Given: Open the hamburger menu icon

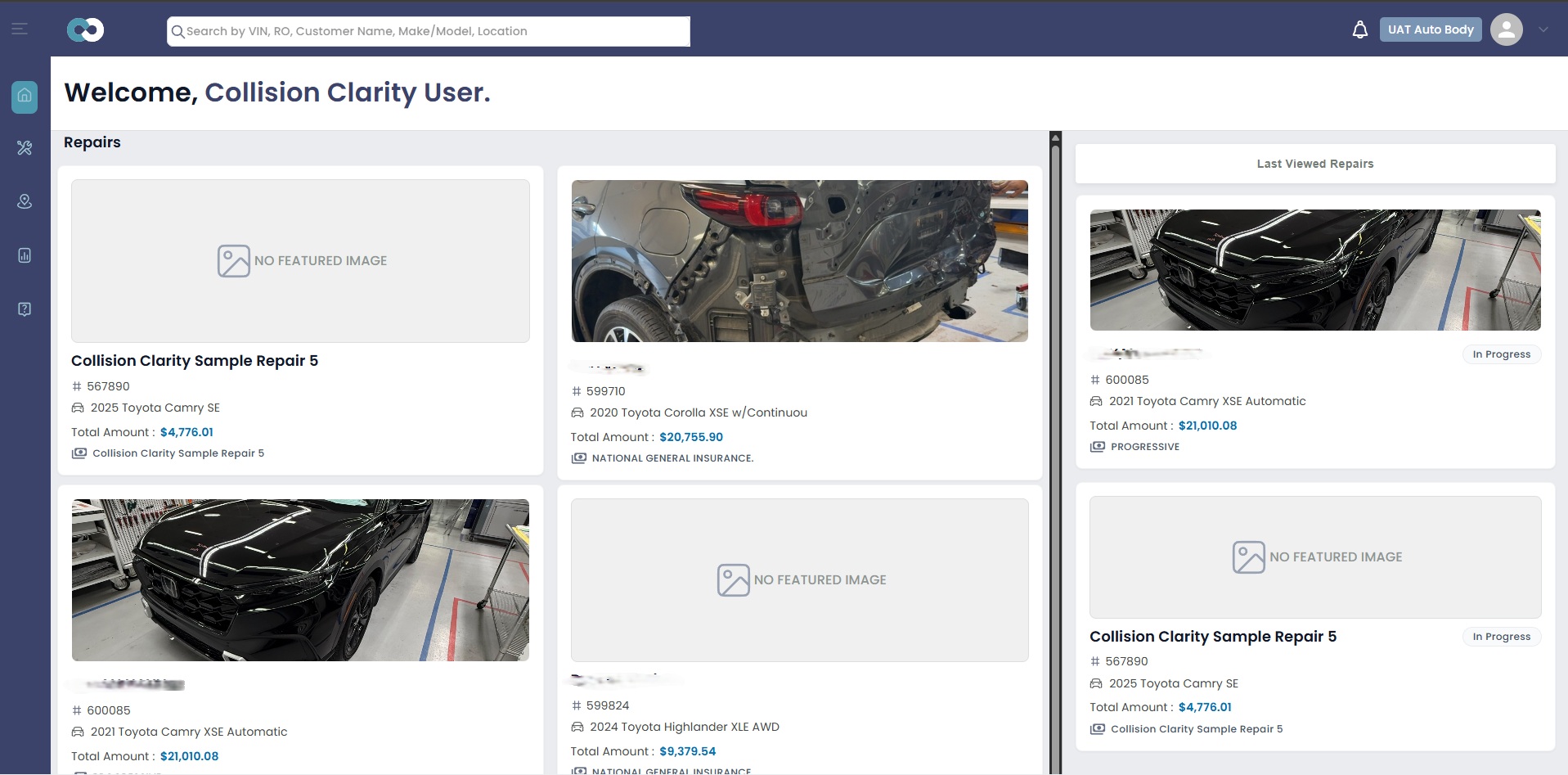Looking at the screenshot, I should point(20,29).
